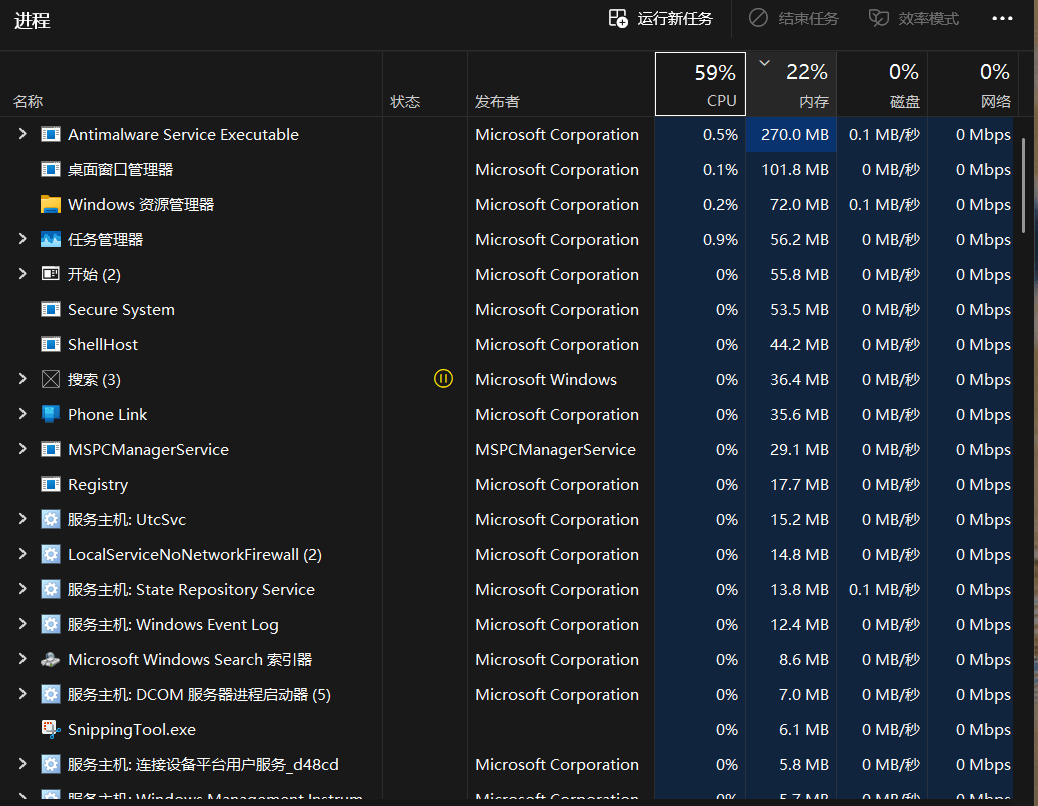Click the 任务管理器 process icon
The image size is (1038, 806).
click(x=51, y=240)
